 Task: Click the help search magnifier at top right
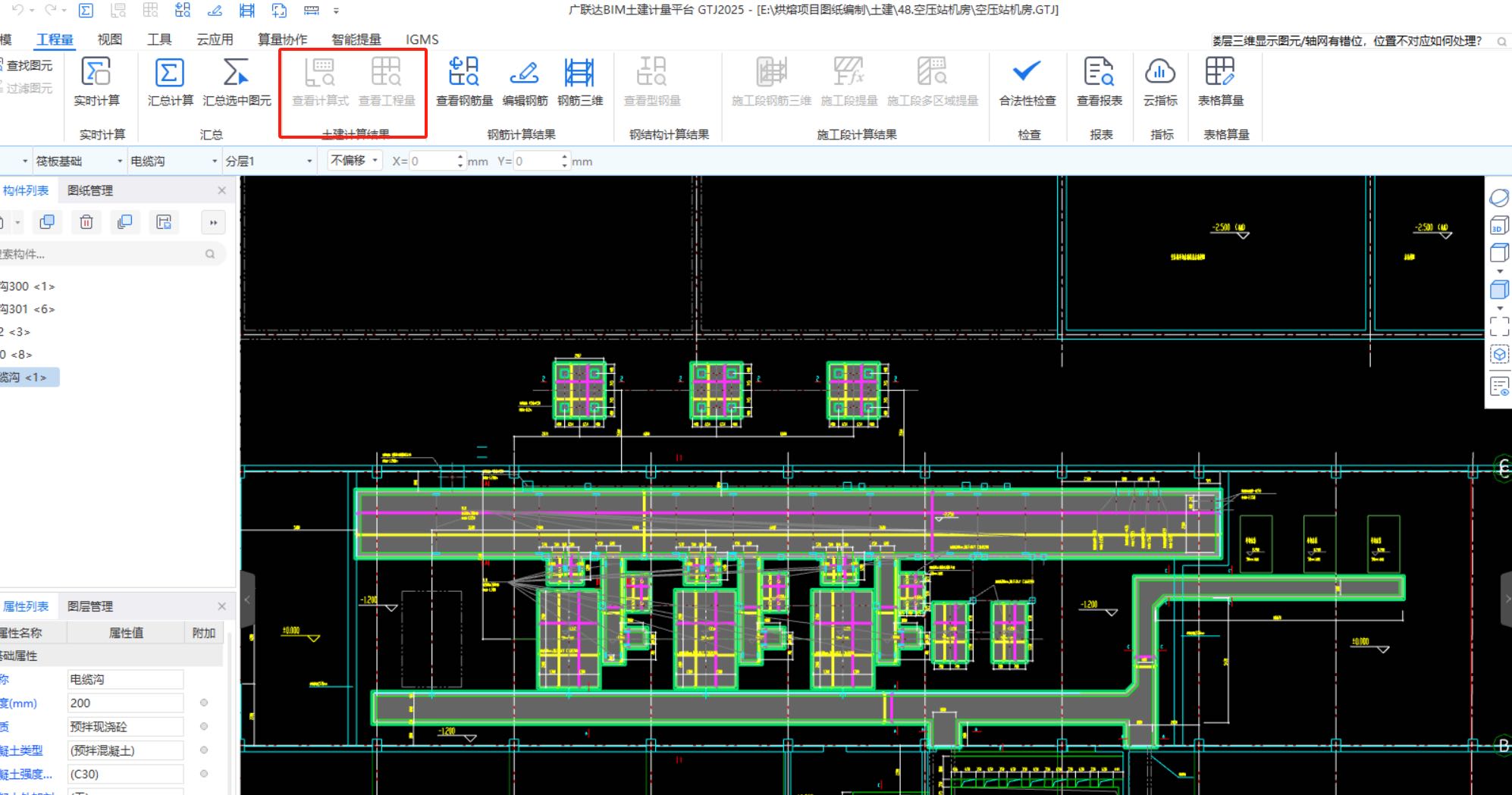(x=1501, y=42)
